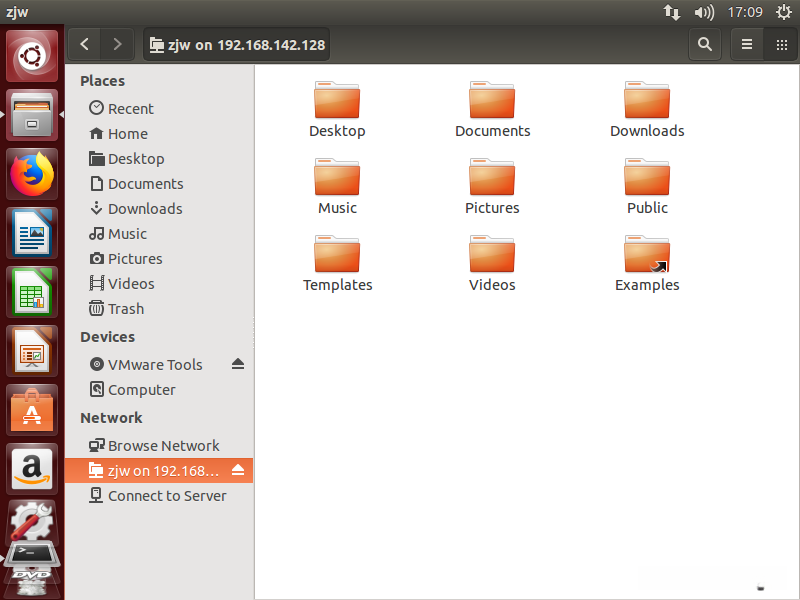The image size is (800, 600).
Task: Launch Firefox from the launcher
Action: pos(32,174)
